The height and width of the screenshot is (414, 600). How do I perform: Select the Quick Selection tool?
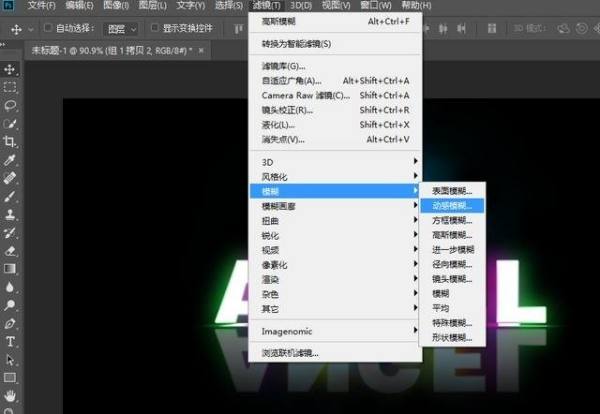[10, 124]
